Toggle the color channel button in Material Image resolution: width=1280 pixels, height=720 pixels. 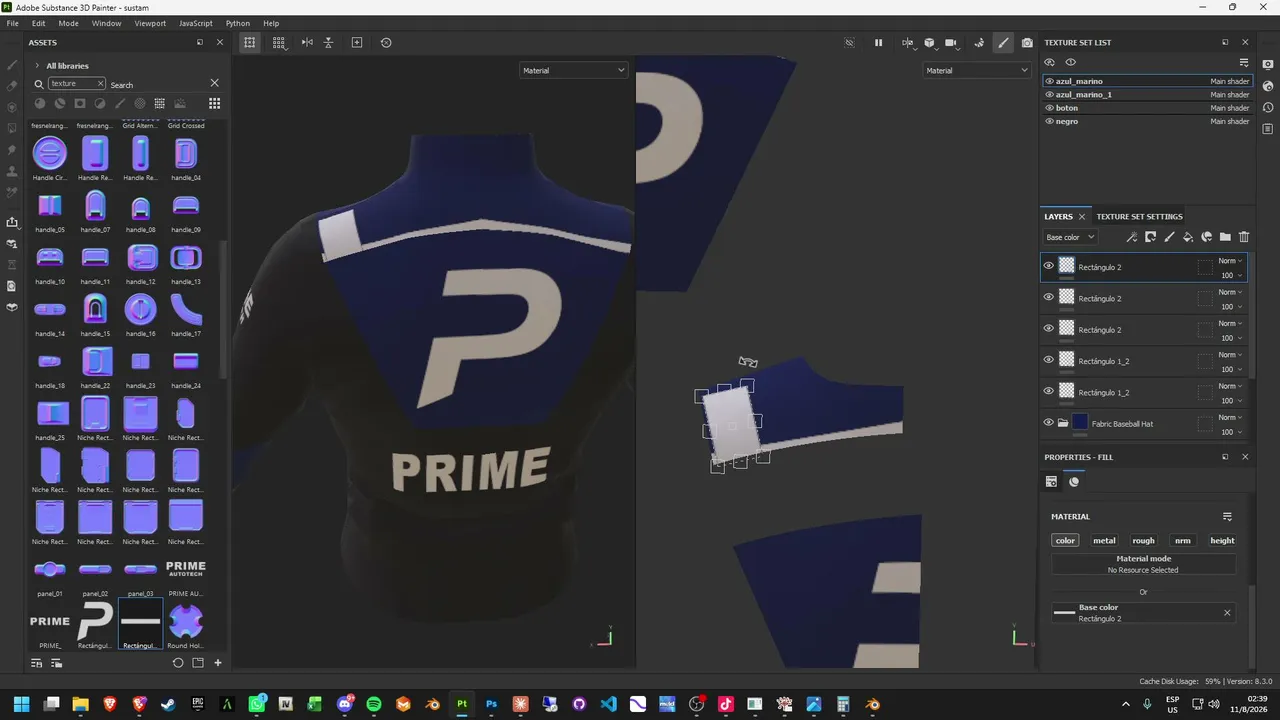click(x=1065, y=540)
